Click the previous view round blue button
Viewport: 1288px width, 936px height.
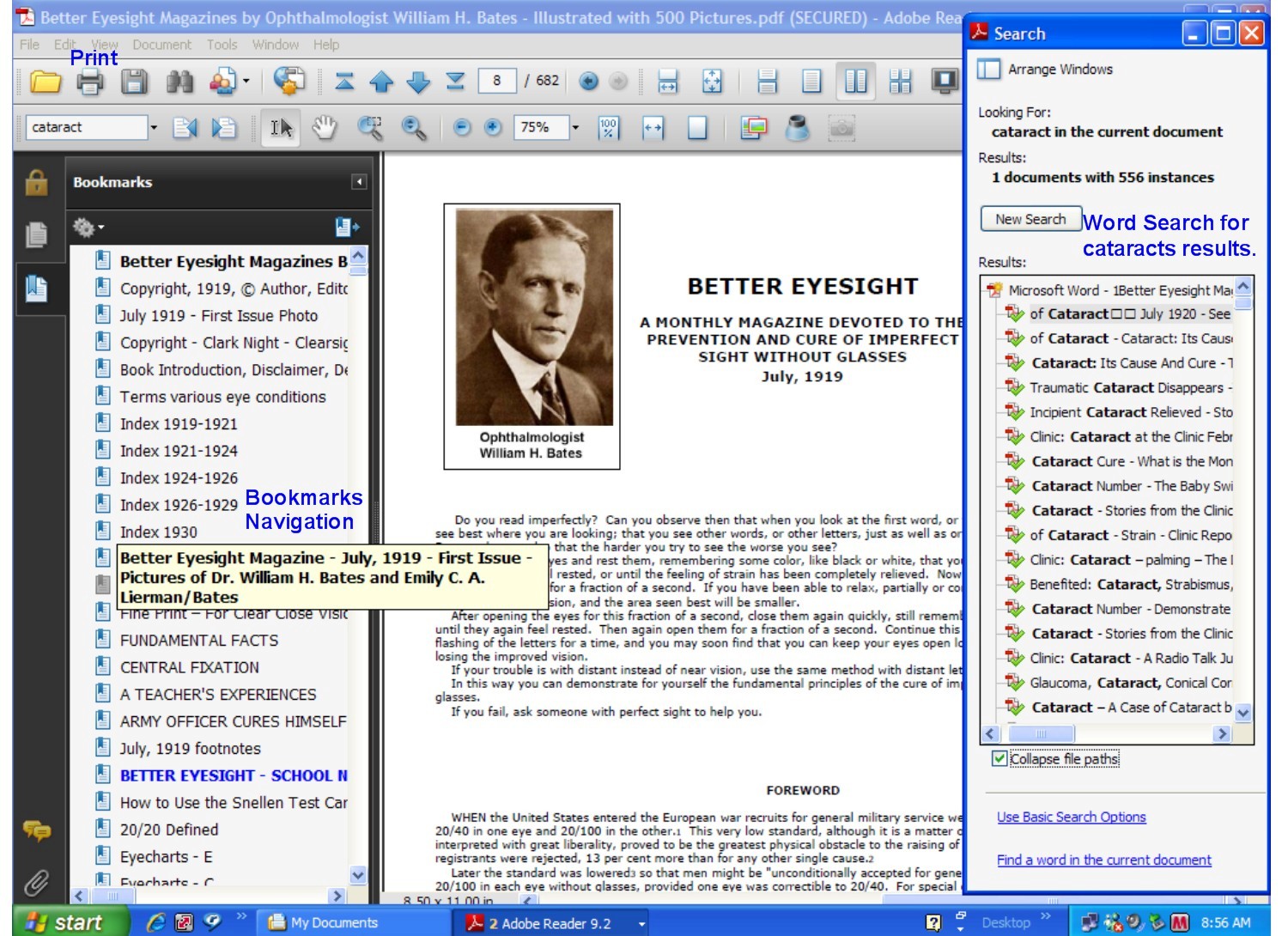(x=589, y=81)
